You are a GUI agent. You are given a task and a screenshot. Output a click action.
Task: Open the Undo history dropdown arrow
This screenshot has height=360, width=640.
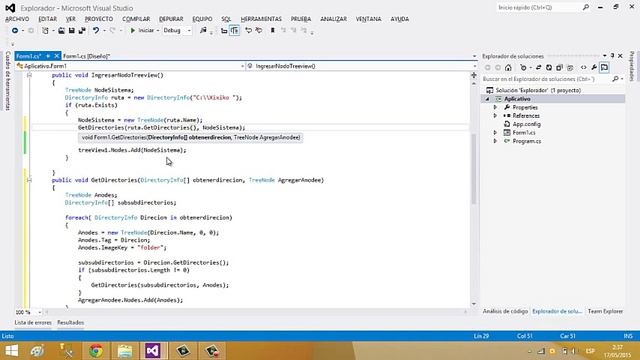point(104,31)
